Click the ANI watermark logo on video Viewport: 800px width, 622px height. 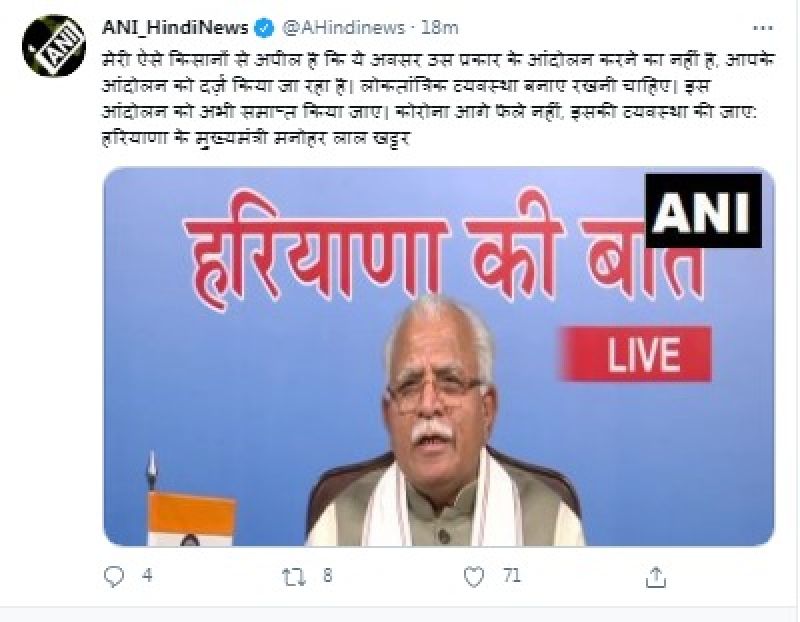704,211
